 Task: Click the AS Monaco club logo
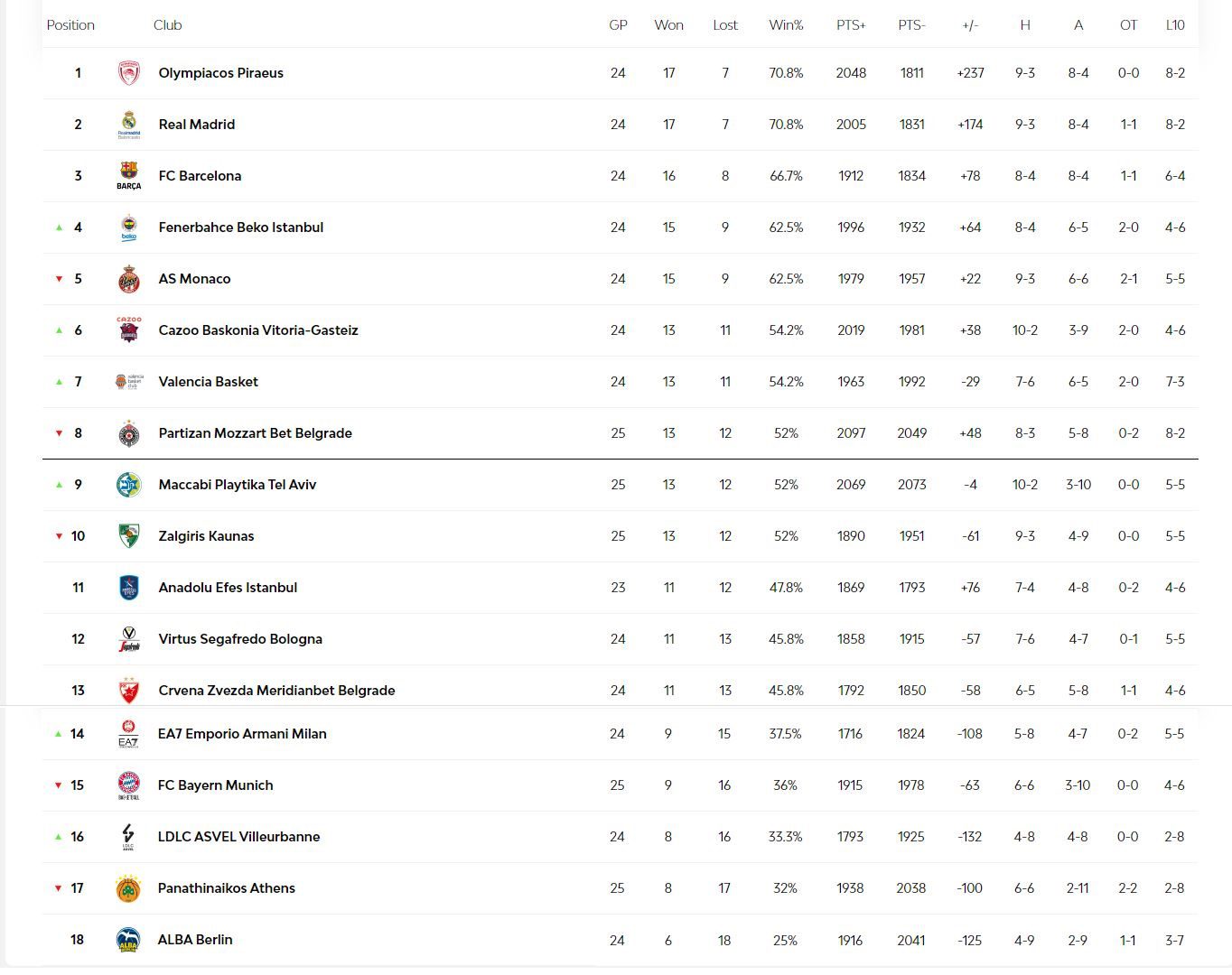tap(128, 279)
